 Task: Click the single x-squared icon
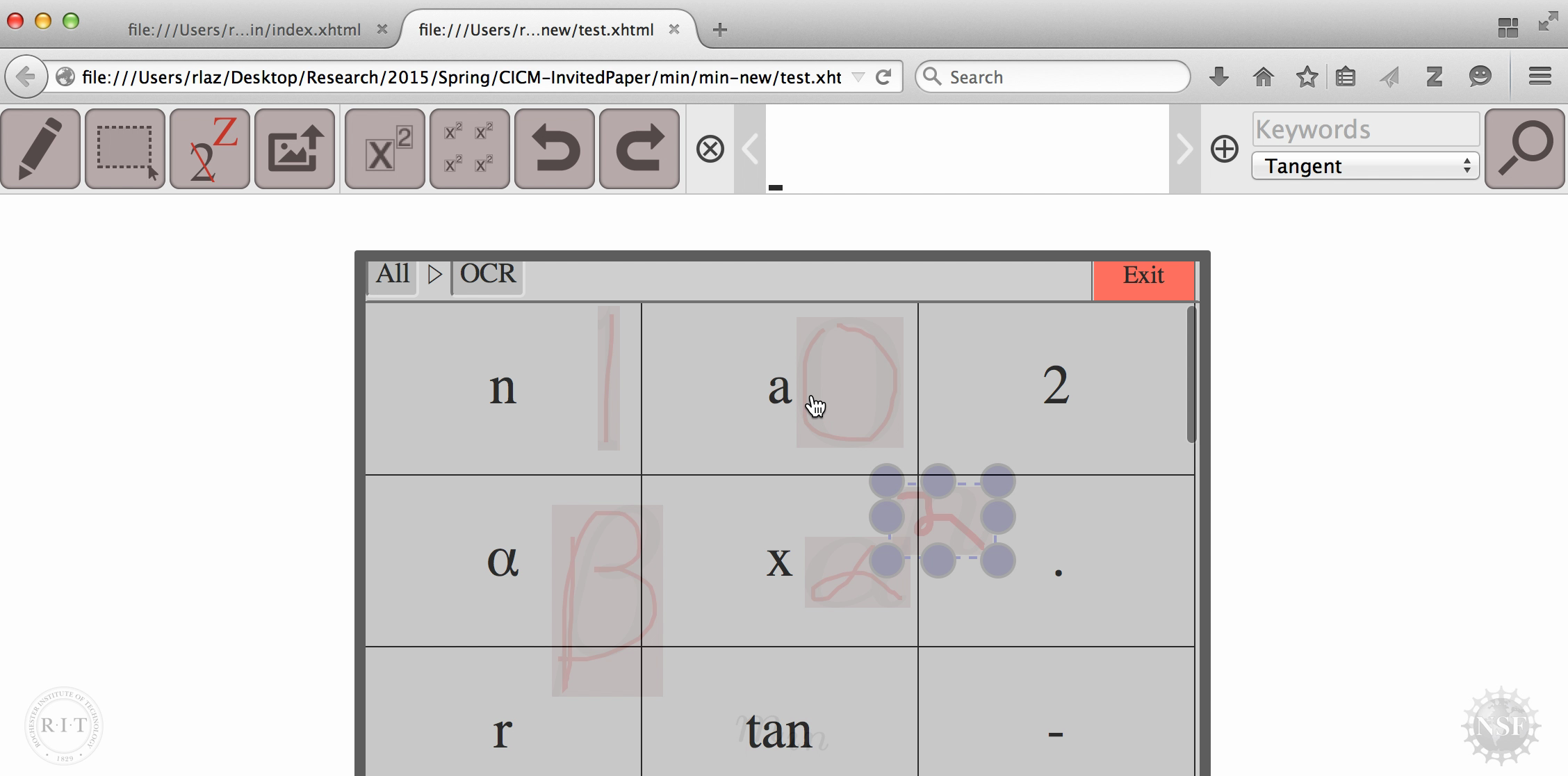tap(385, 149)
